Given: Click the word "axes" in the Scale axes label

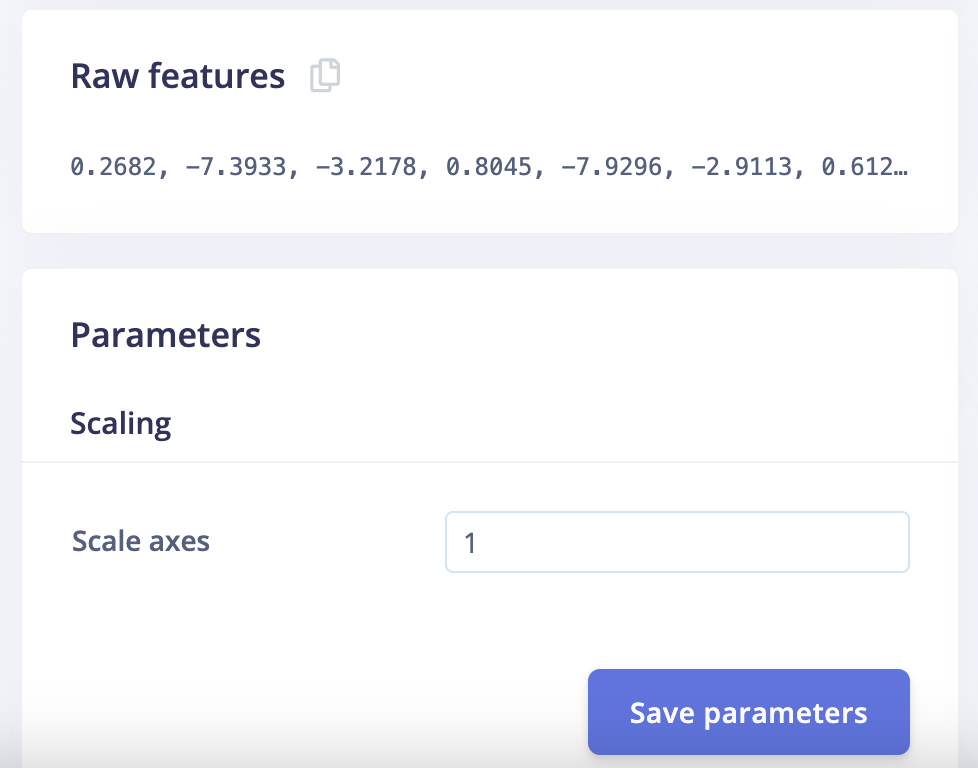Looking at the screenshot, I should point(179,542).
